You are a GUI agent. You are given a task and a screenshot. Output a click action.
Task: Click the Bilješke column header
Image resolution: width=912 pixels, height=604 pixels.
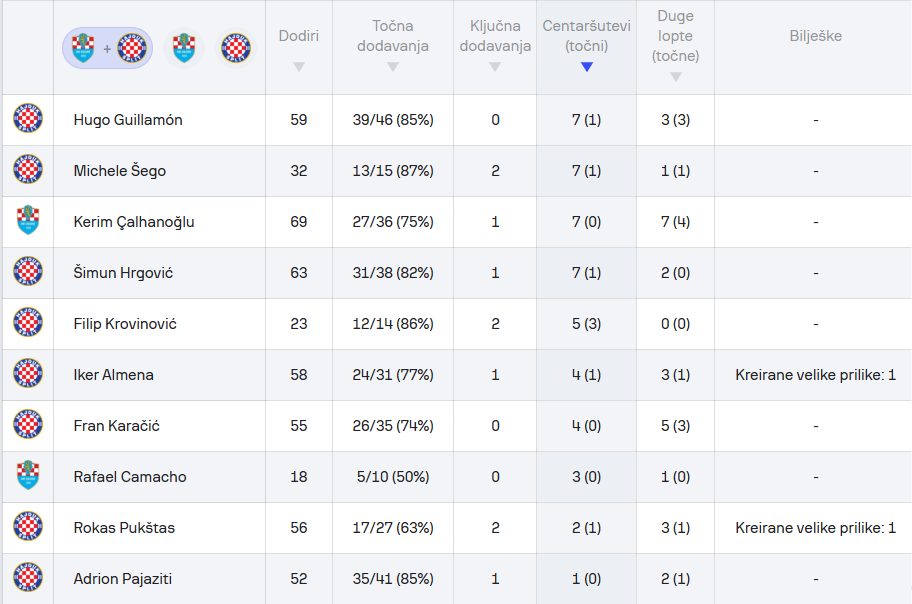point(815,36)
